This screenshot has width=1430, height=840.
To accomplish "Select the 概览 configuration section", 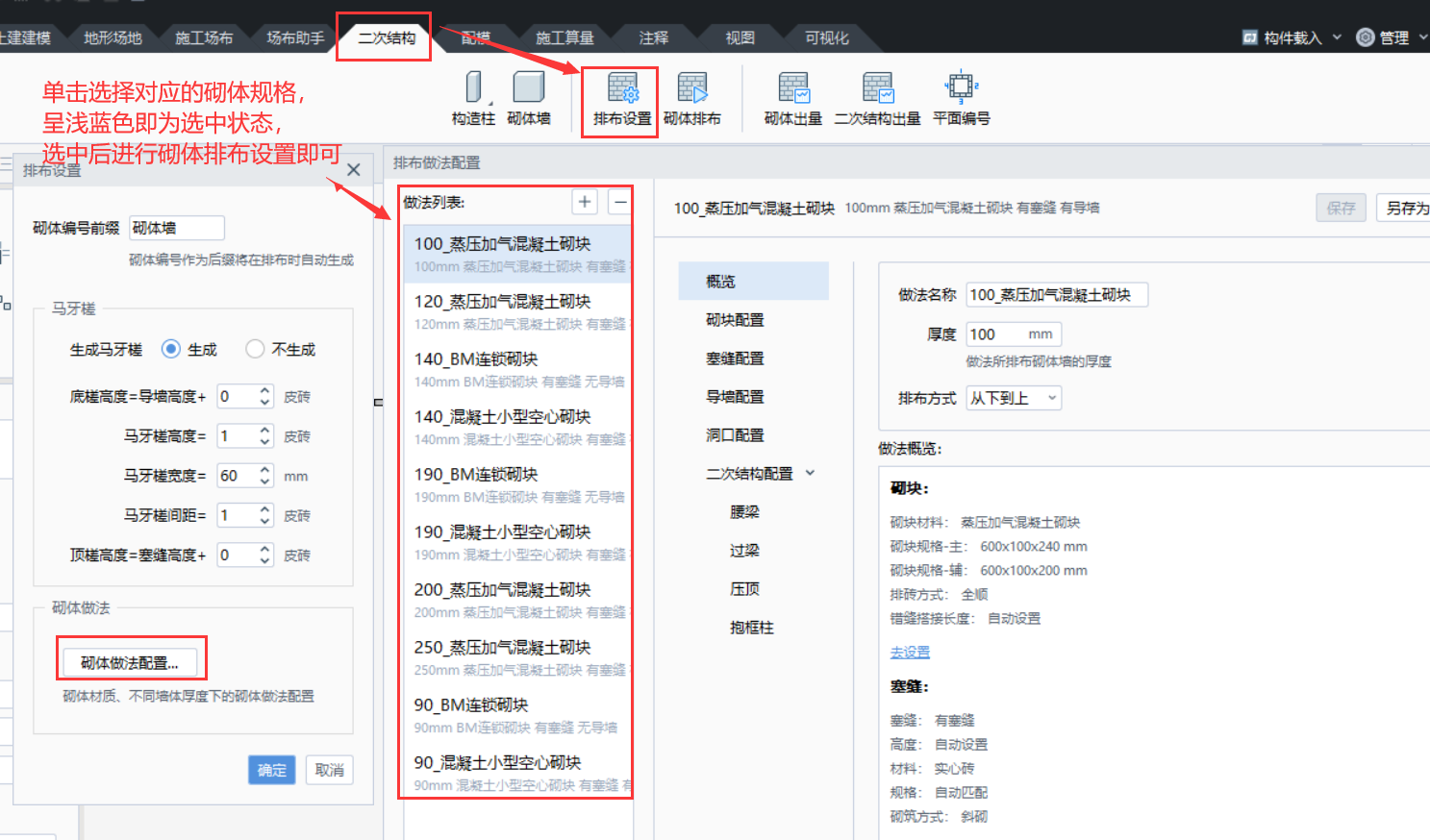I will tap(753, 281).
